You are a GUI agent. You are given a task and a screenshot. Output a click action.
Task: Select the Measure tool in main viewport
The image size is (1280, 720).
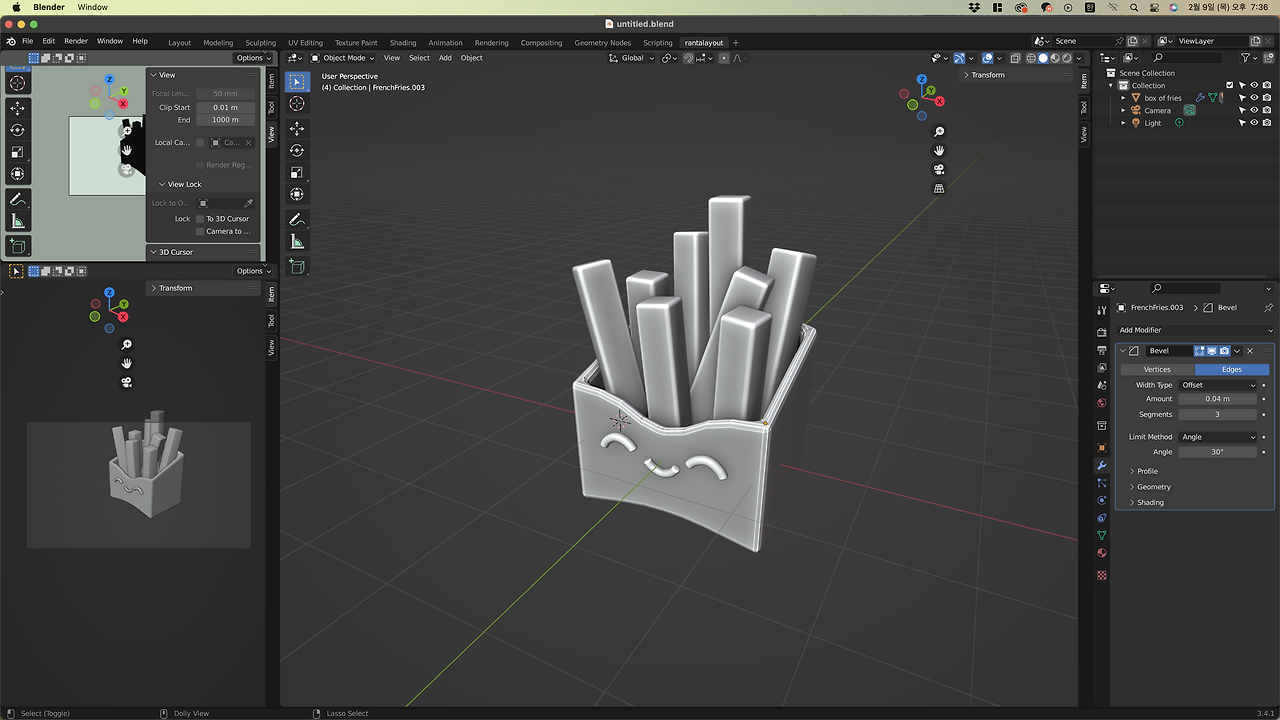[297, 241]
